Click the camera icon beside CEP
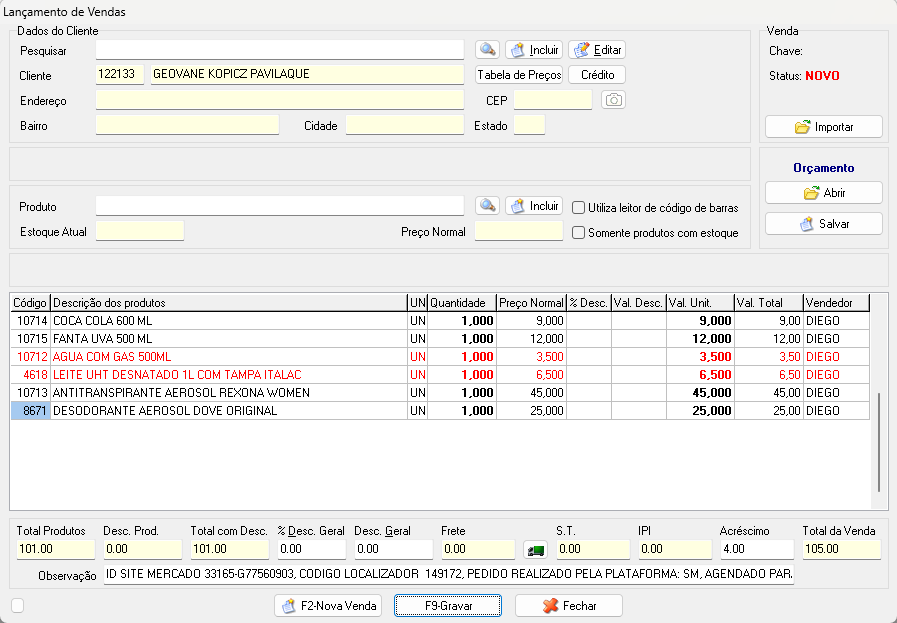The image size is (897, 623). coord(613,100)
